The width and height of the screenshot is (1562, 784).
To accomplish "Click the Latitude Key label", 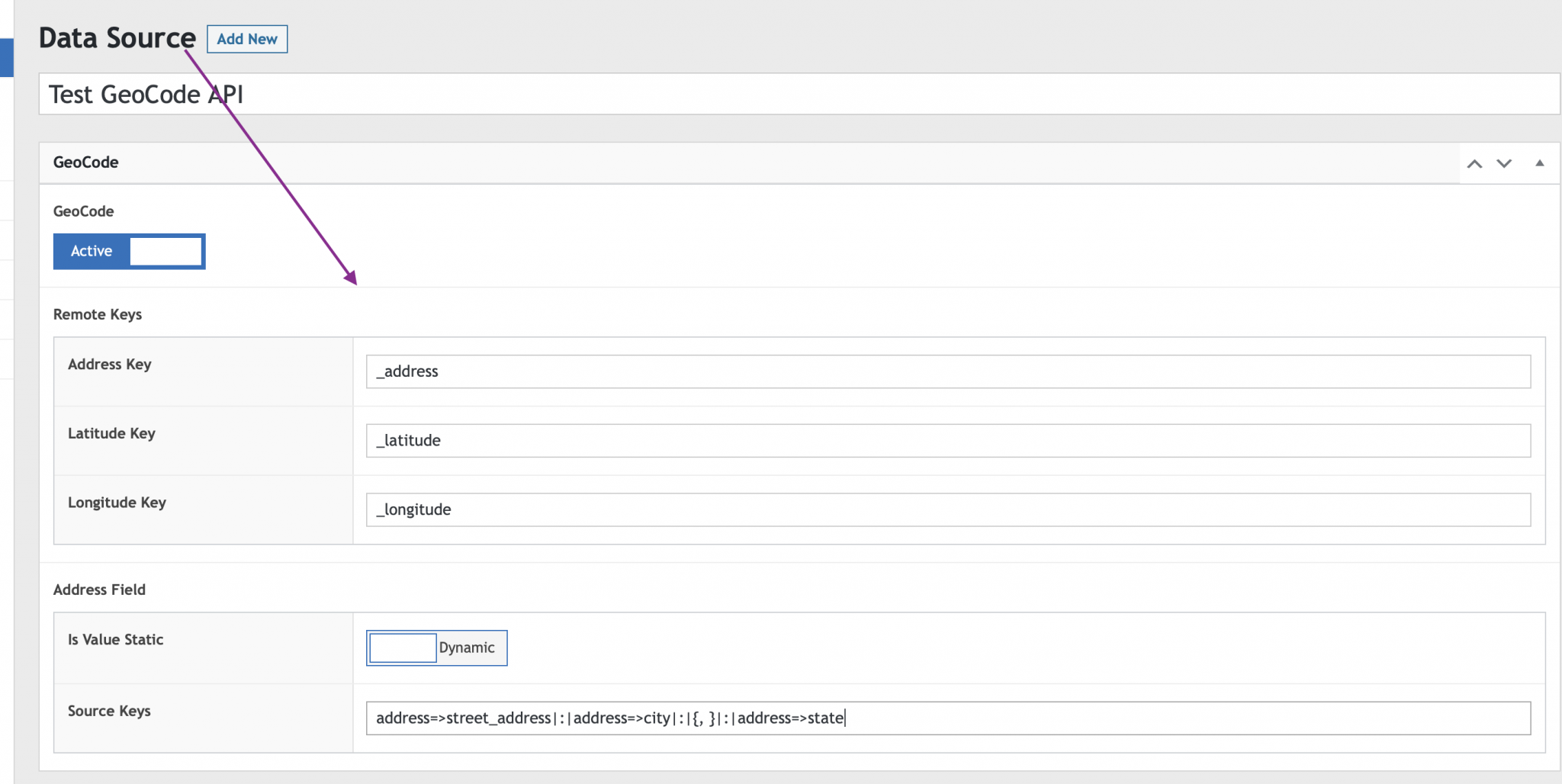I will click(x=111, y=433).
